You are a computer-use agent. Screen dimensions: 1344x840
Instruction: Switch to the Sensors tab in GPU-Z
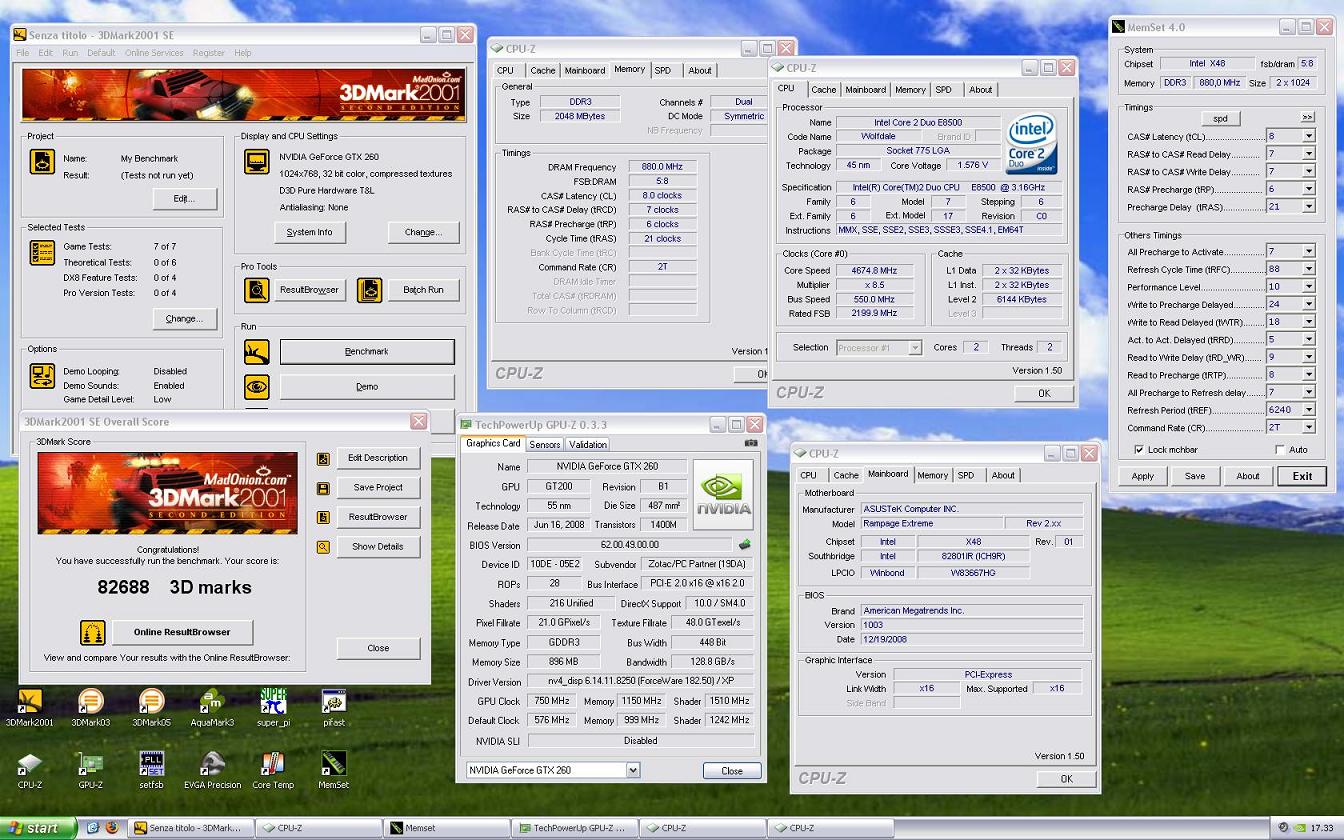pyautogui.click(x=545, y=444)
